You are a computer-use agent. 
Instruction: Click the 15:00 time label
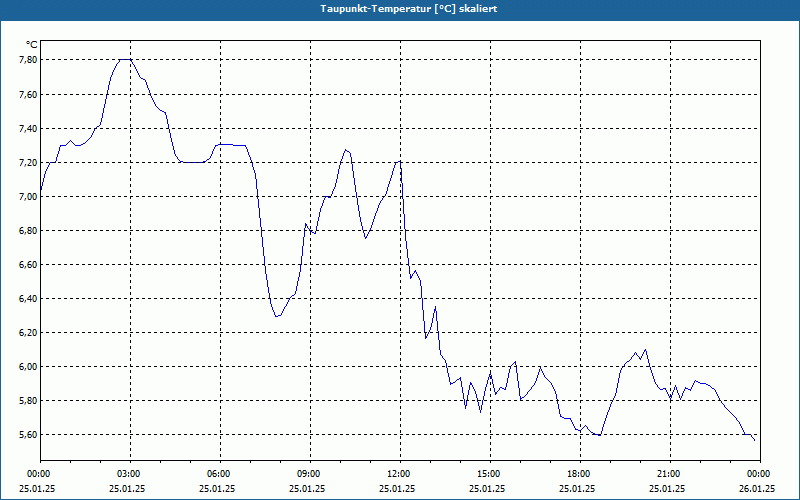pyautogui.click(x=490, y=474)
